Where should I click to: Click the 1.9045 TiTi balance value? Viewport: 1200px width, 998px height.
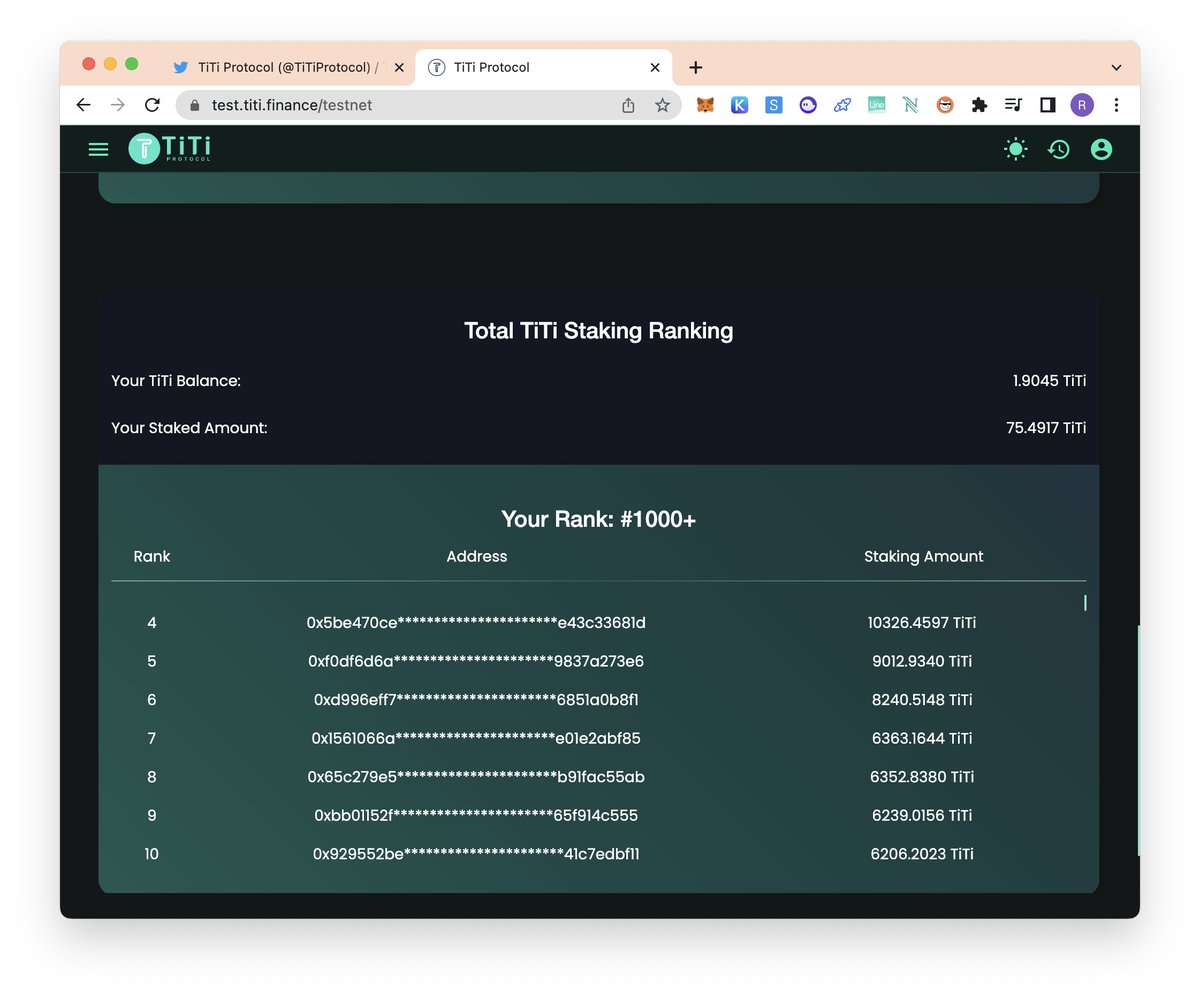click(1049, 381)
